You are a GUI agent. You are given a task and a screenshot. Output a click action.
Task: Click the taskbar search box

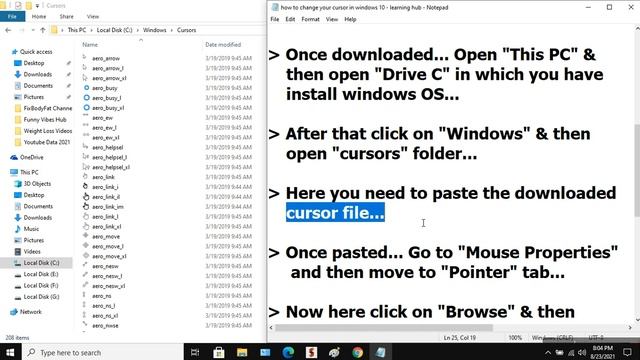click(x=102, y=352)
